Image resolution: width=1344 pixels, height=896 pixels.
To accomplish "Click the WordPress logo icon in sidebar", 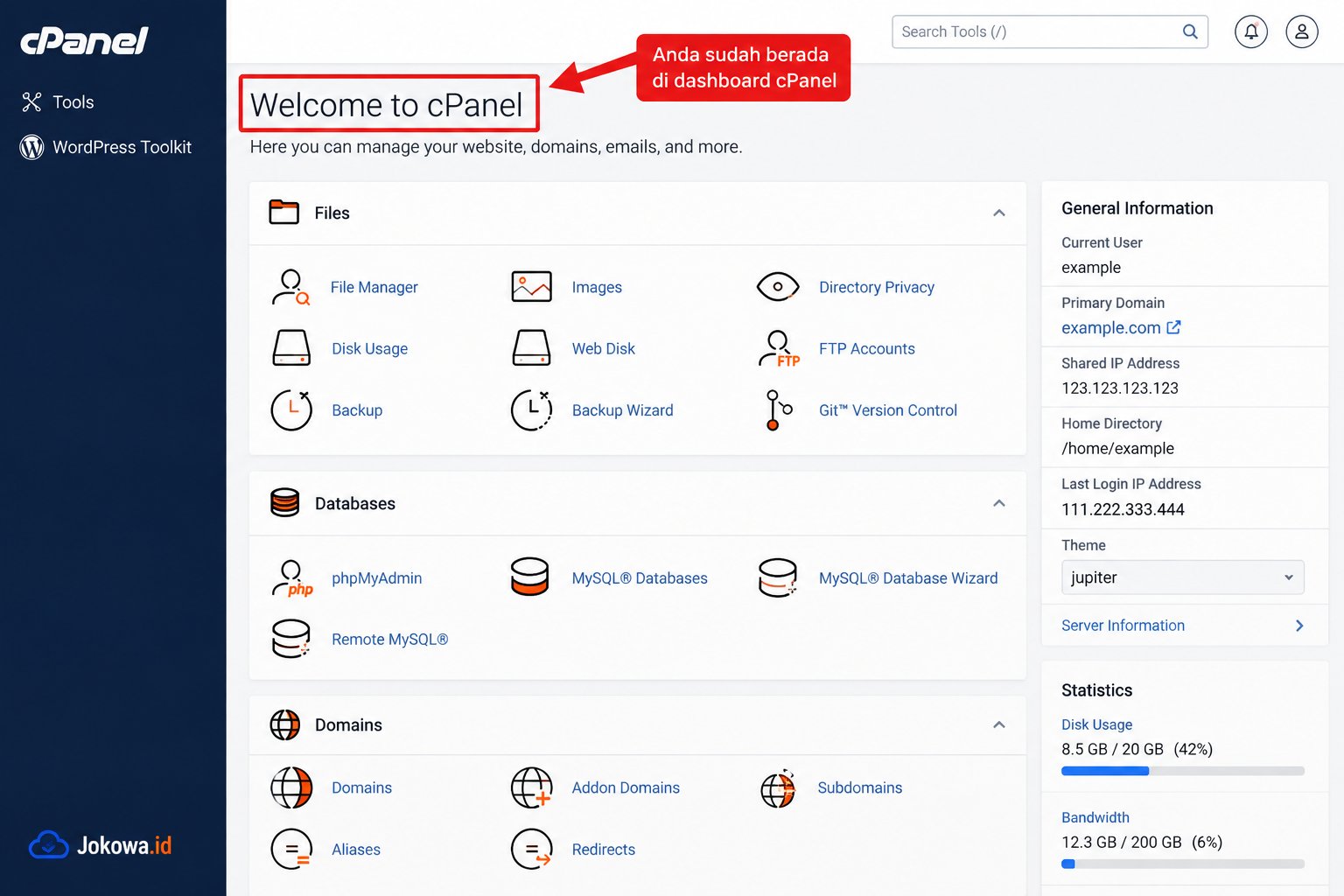I will (31, 147).
